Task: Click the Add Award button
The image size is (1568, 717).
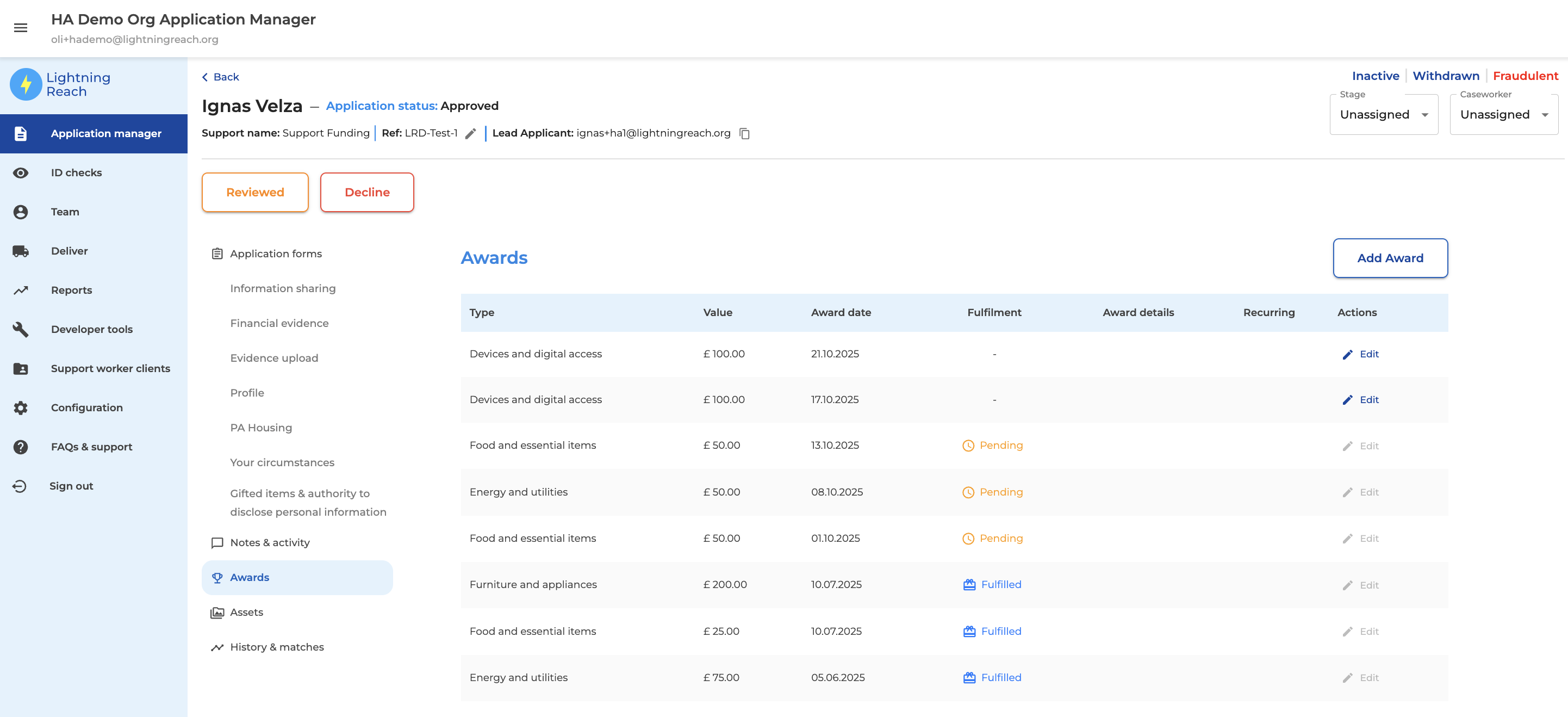Action: pos(1390,258)
